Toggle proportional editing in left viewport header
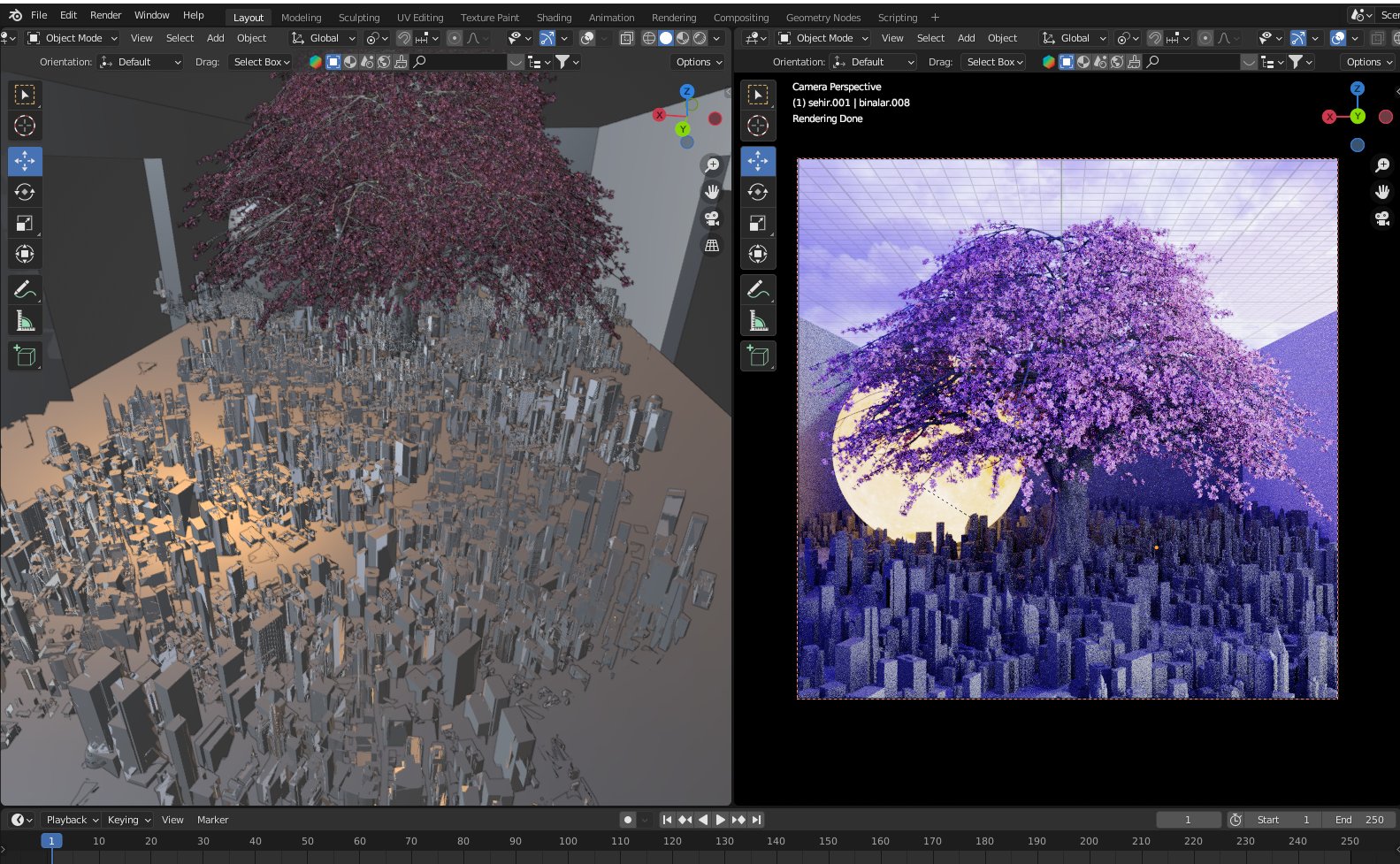The height and width of the screenshot is (864, 1400). tap(455, 38)
